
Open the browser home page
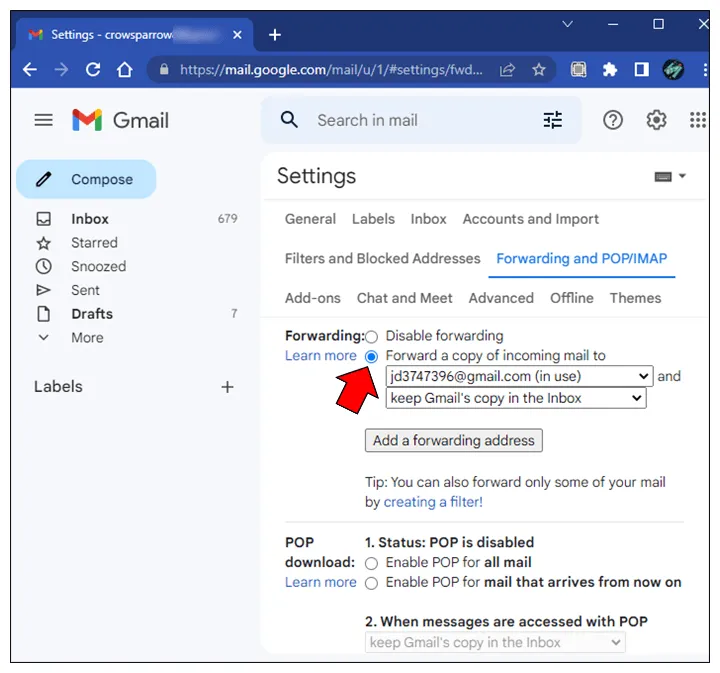coord(124,70)
